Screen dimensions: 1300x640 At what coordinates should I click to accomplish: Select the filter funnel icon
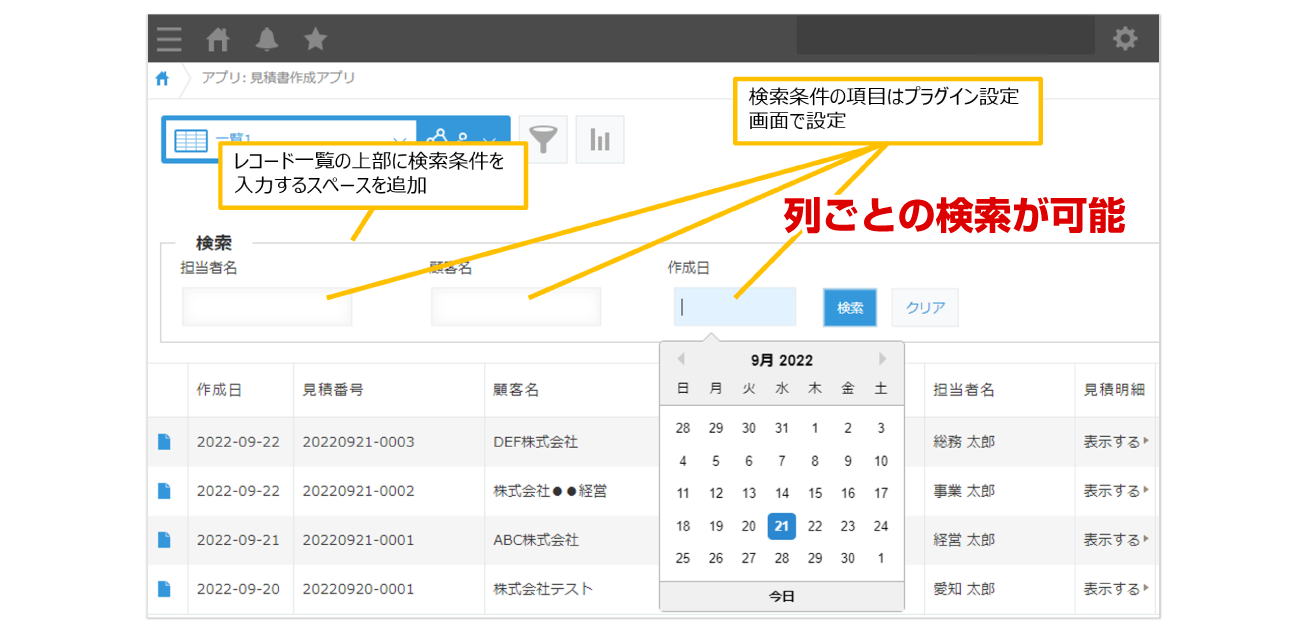click(543, 139)
